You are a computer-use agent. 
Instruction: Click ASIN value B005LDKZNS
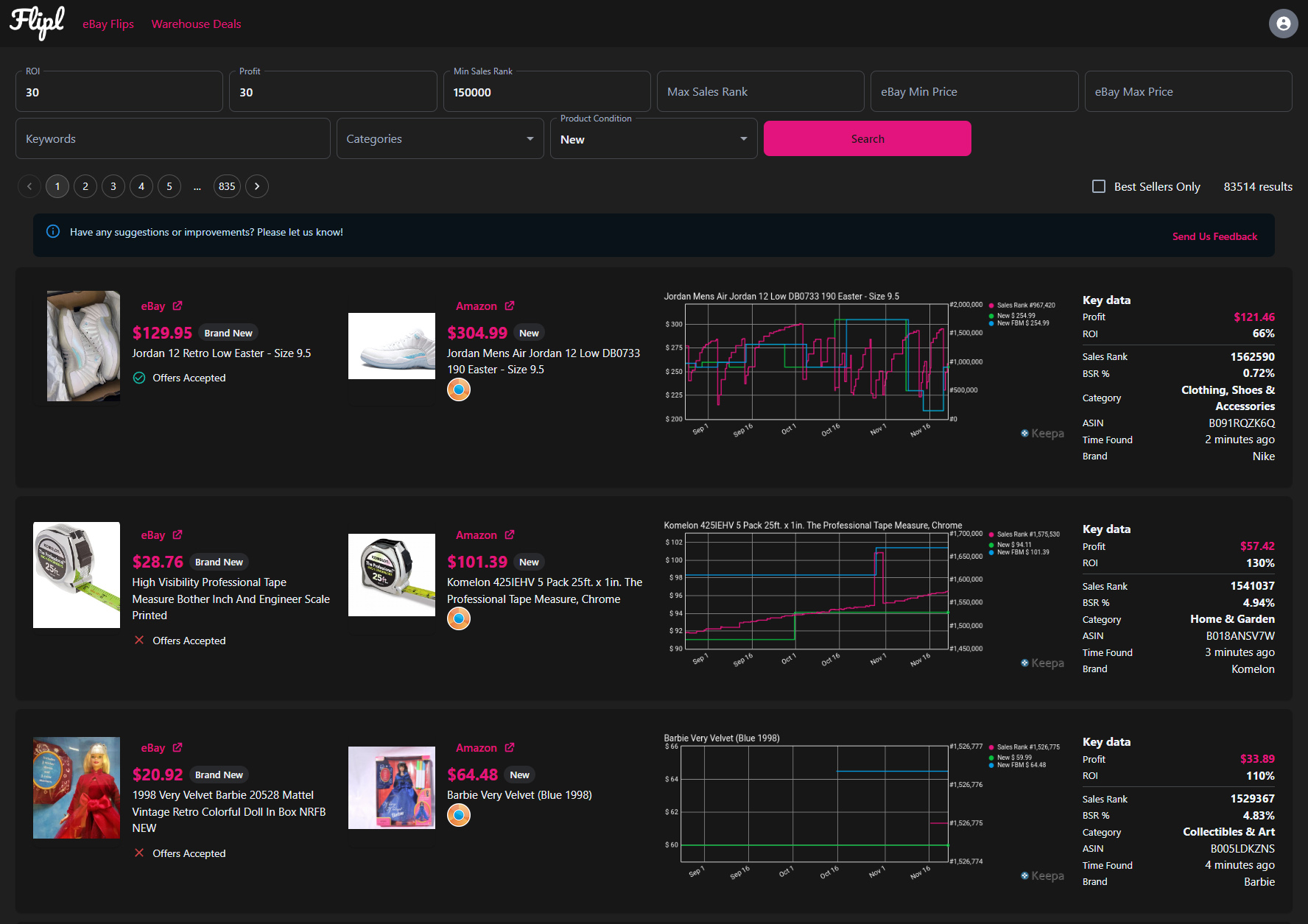pyautogui.click(x=1242, y=848)
